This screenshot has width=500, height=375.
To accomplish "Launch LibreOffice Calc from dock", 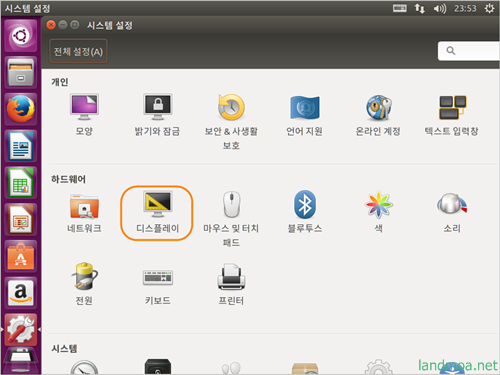I will tap(21, 183).
